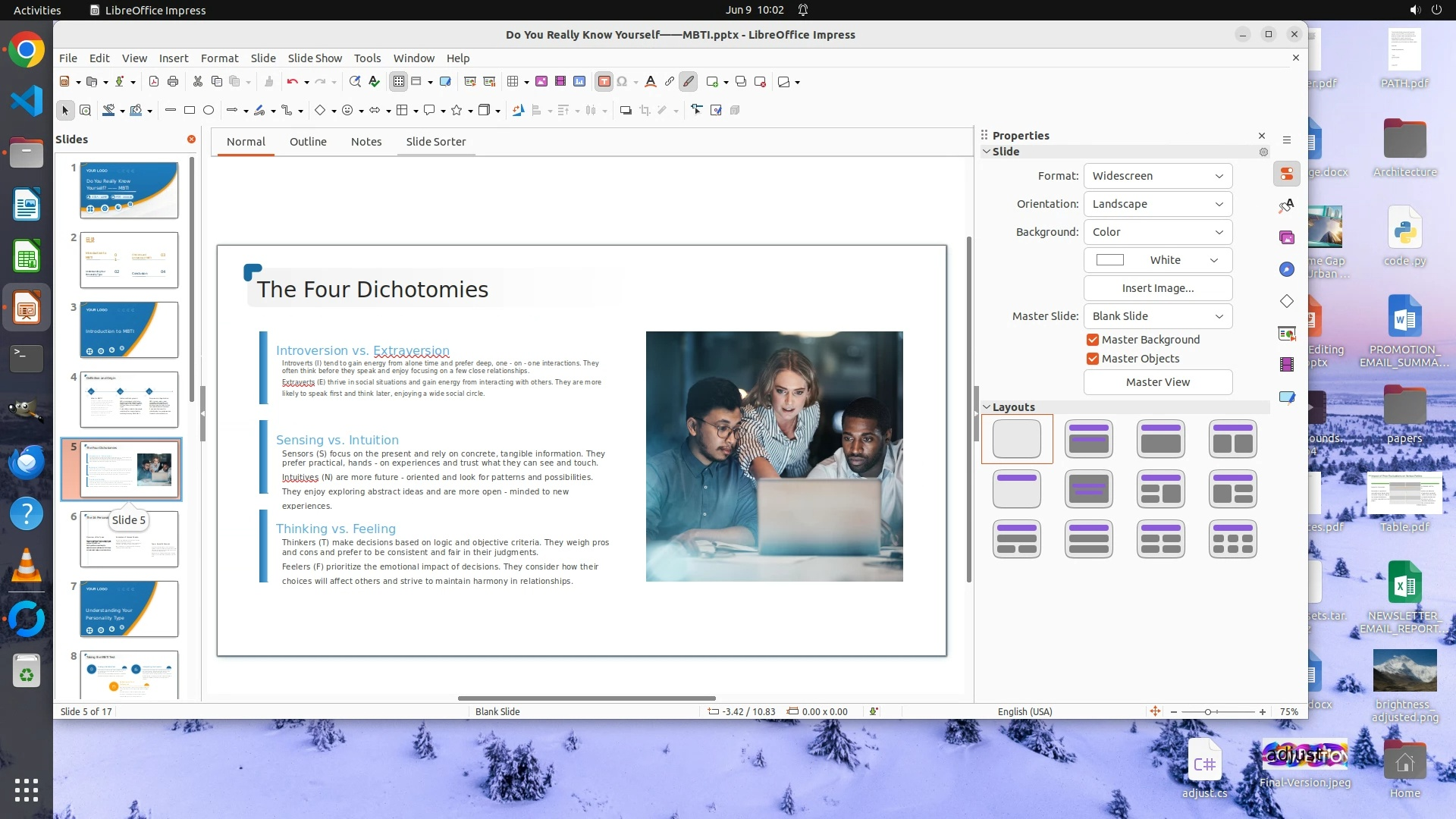Click the Insert Text Box icon
The width and height of the screenshot is (1456, 819).
coord(604,82)
